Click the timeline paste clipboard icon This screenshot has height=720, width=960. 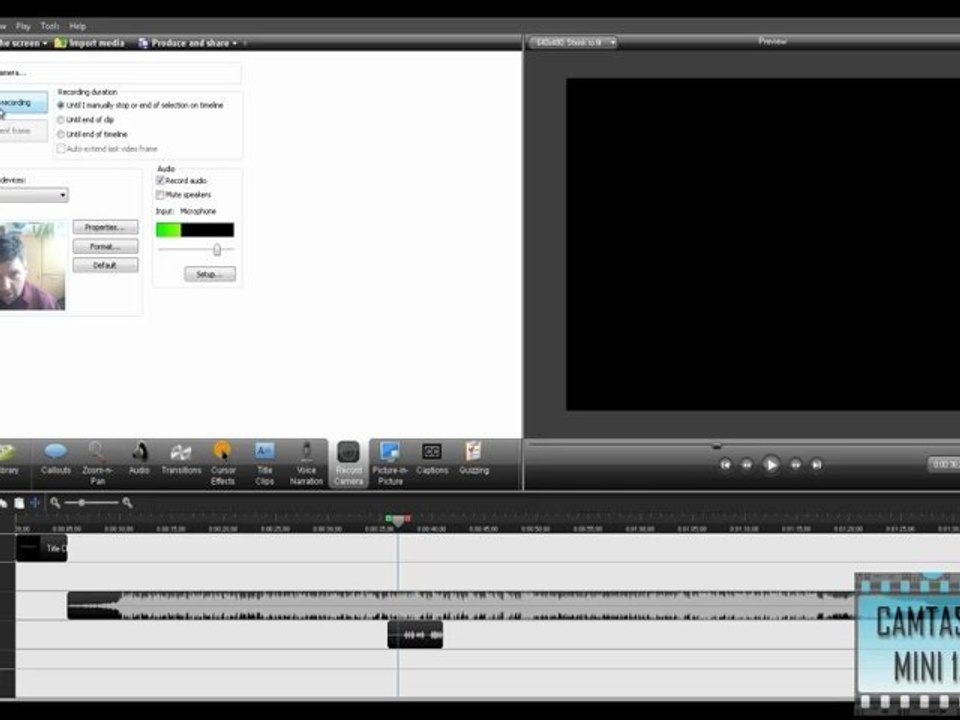[x=19, y=503]
